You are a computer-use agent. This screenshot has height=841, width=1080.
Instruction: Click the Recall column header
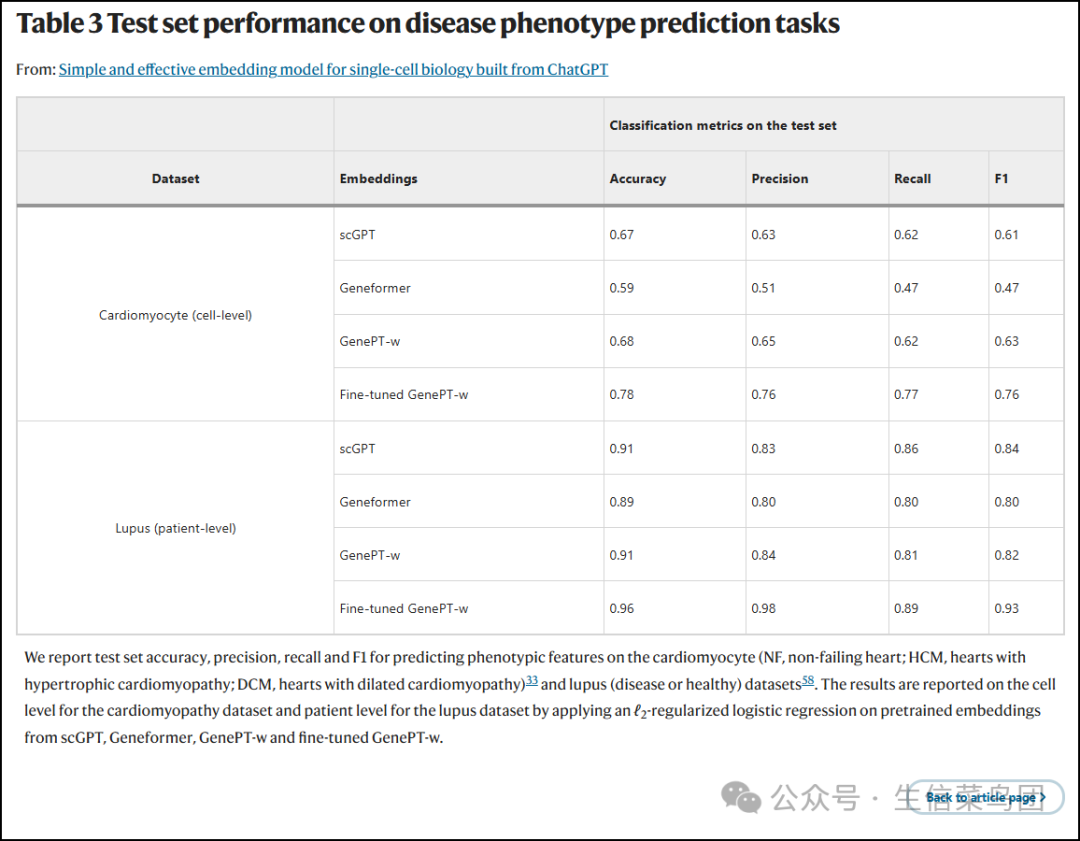click(x=912, y=179)
